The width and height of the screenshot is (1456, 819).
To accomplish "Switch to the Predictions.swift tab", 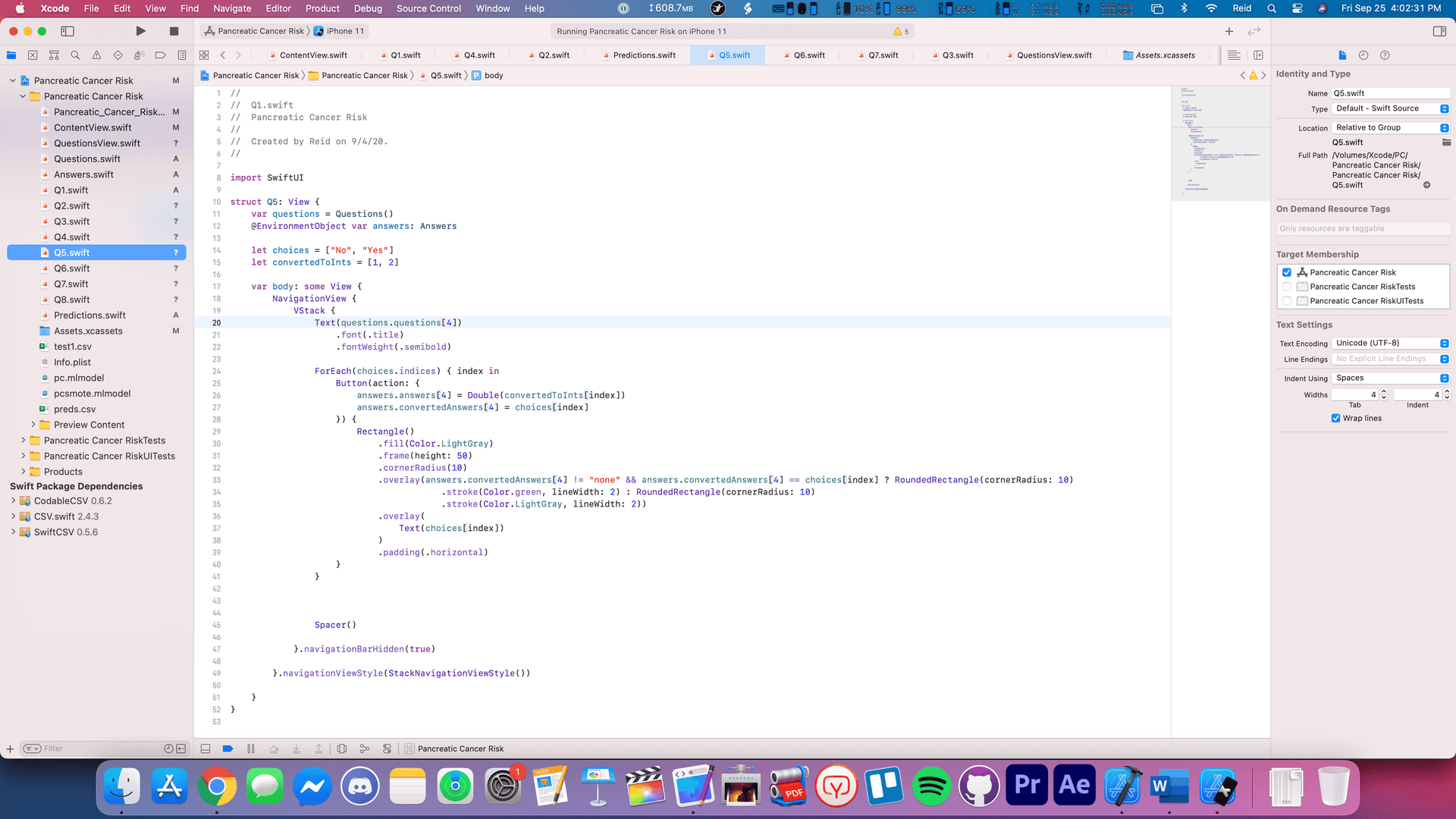I will tap(644, 55).
